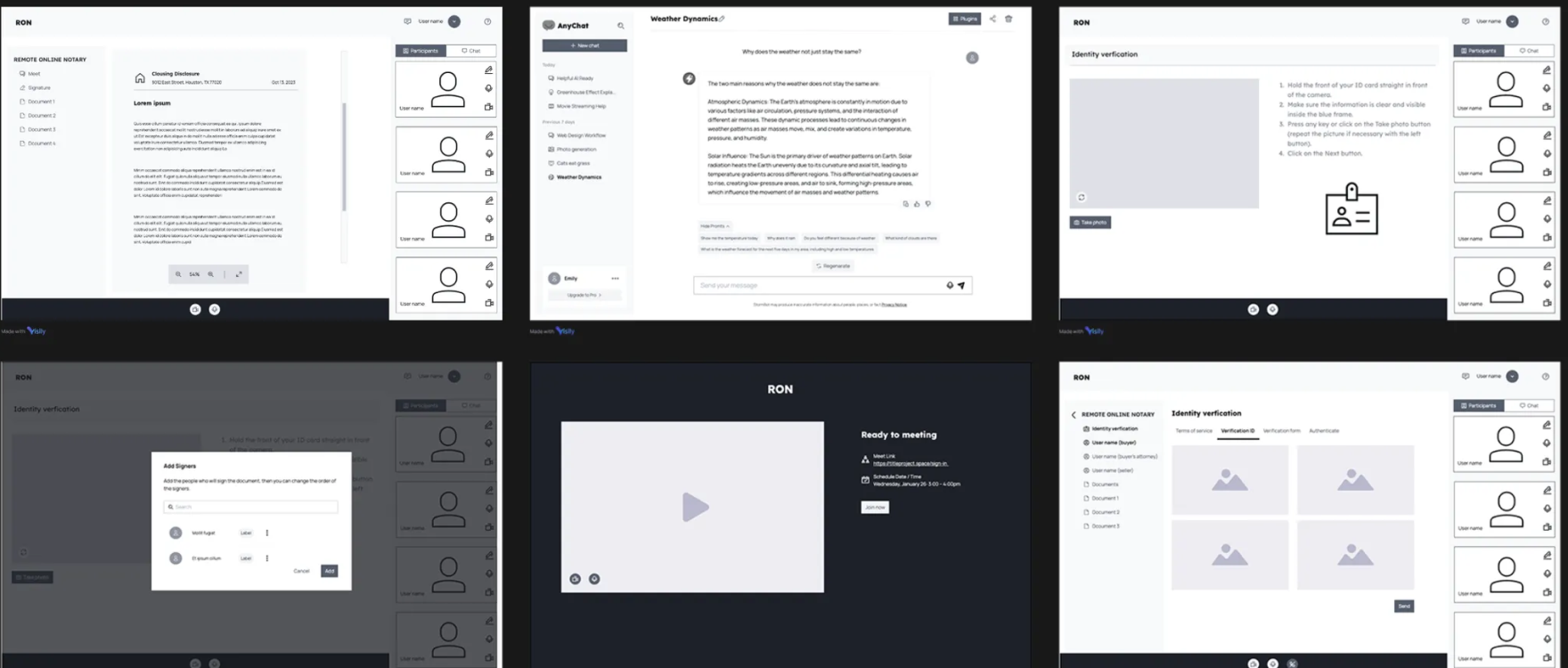Switch to the Verification form tab

click(x=1281, y=431)
